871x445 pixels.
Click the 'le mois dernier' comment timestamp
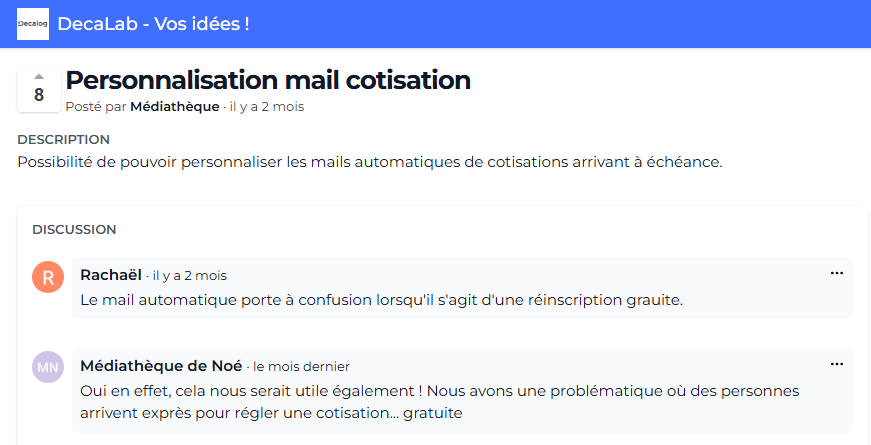pyautogui.click(x=301, y=367)
